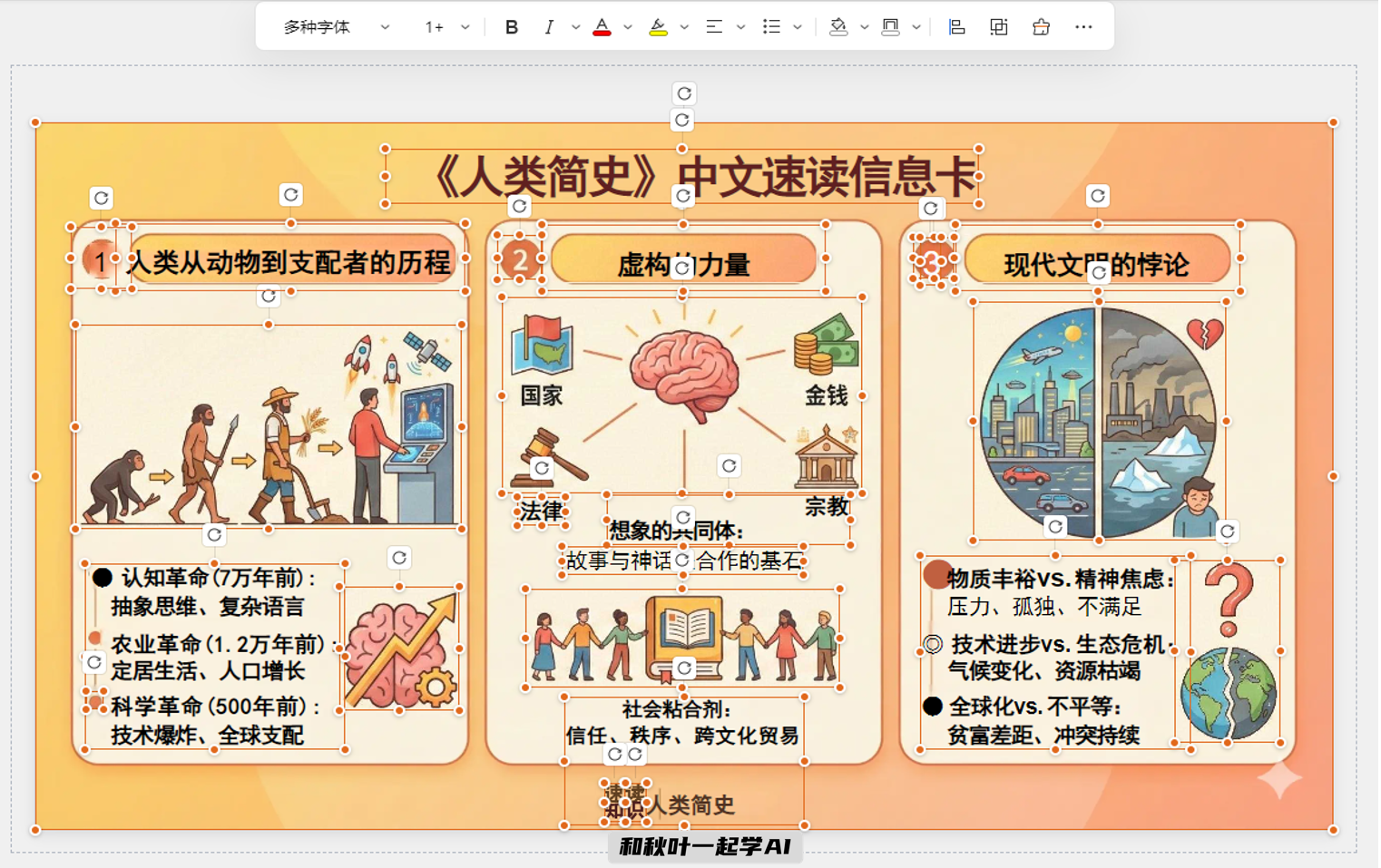Select the format eraser icon

click(x=1041, y=26)
